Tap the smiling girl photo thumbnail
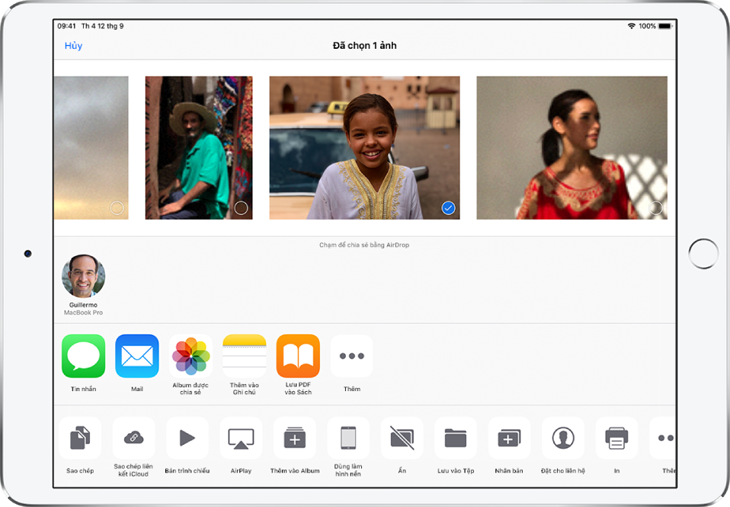Screen dimensions: 730x507 click(365, 148)
